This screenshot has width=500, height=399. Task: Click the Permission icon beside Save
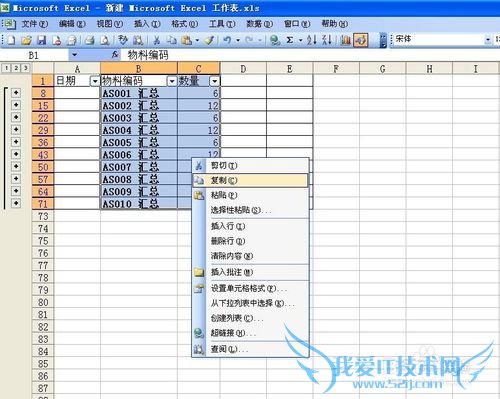point(57,40)
